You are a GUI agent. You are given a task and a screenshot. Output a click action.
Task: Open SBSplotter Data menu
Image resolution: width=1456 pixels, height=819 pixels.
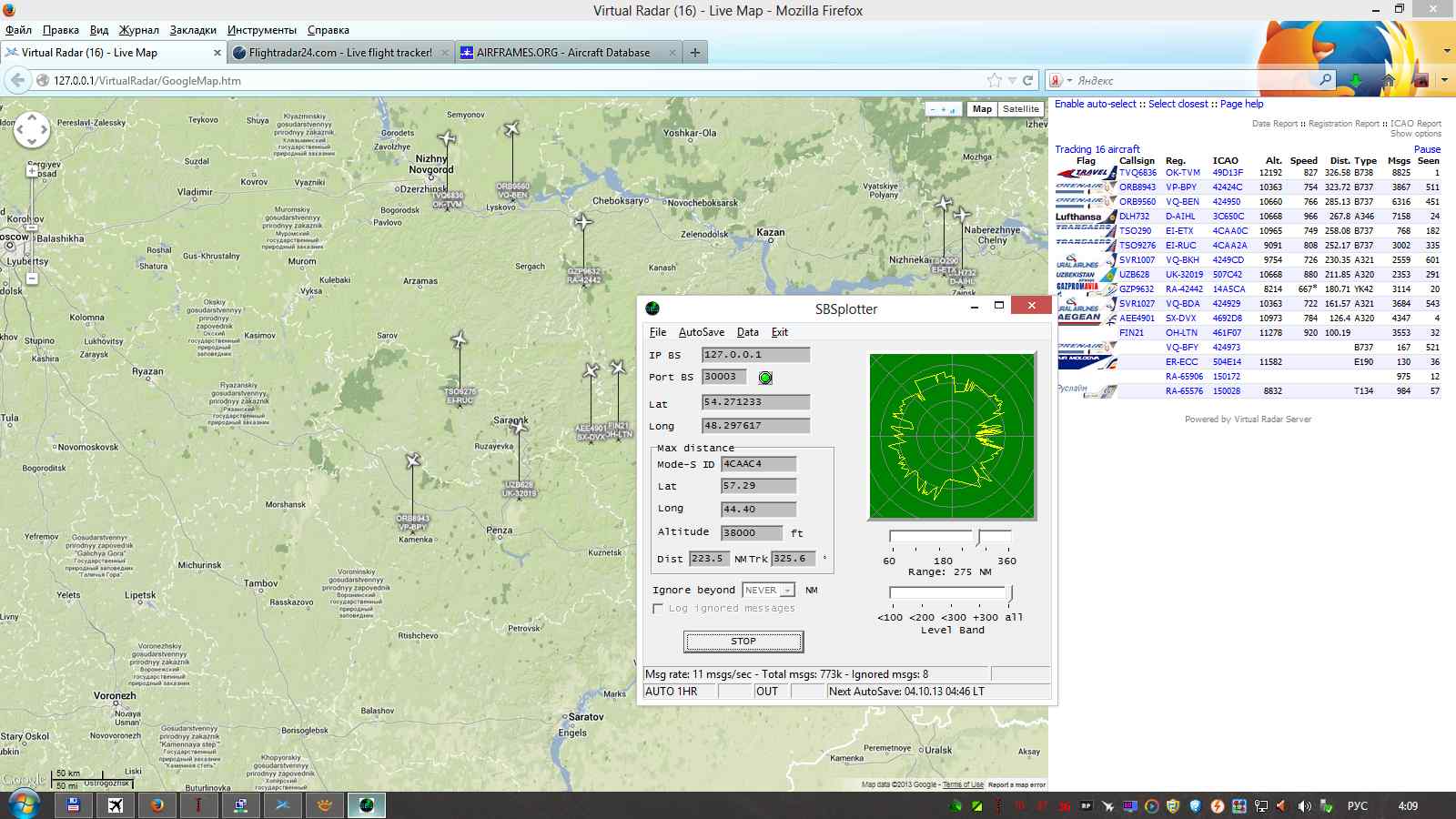(748, 332)
